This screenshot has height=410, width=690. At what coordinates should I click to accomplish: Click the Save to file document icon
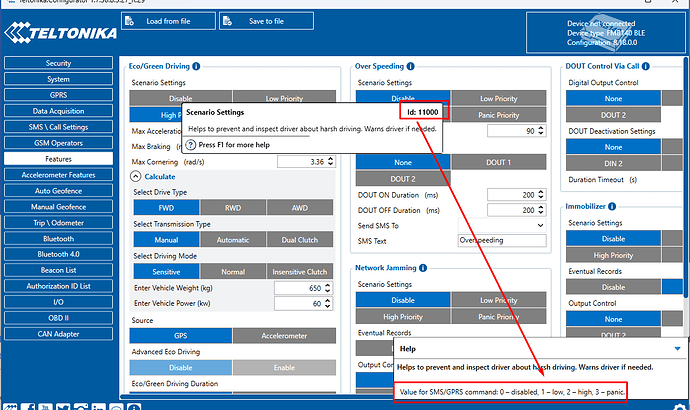pos(227,21)
